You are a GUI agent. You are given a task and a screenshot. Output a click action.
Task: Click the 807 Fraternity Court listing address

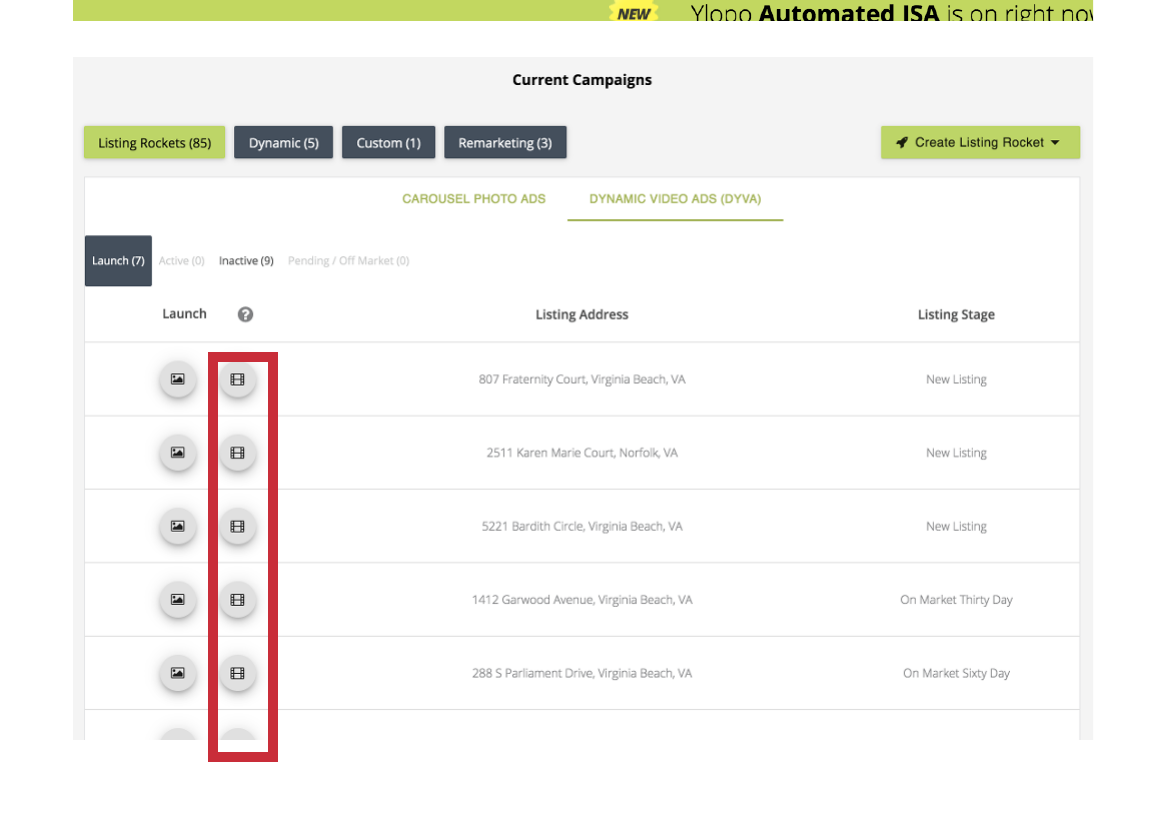pyautogui.click(x=581, y=380)
